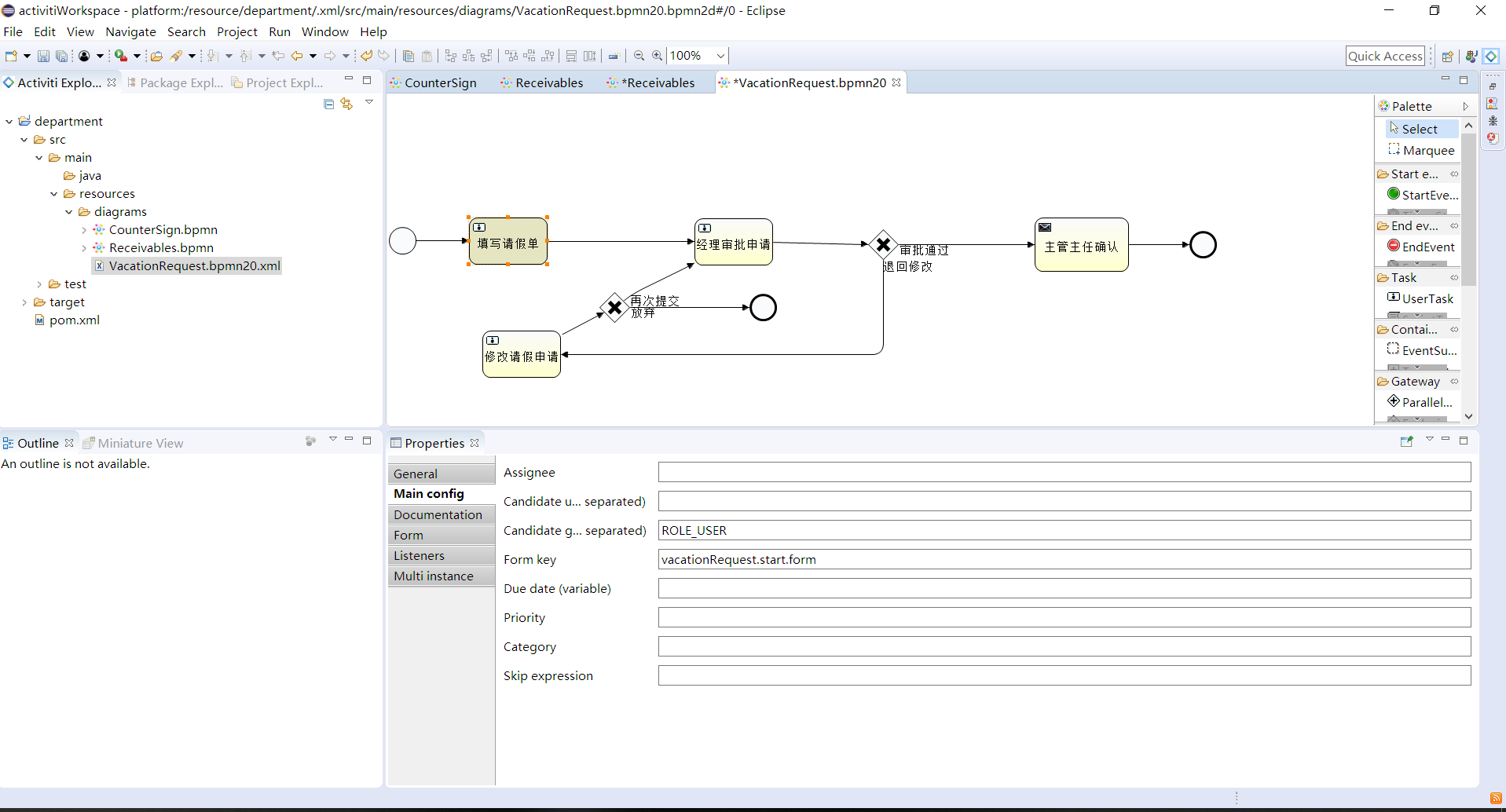Switch to the Activiti perspective icon
This screenshot has height=812, width=1506.
(1491, 56)
